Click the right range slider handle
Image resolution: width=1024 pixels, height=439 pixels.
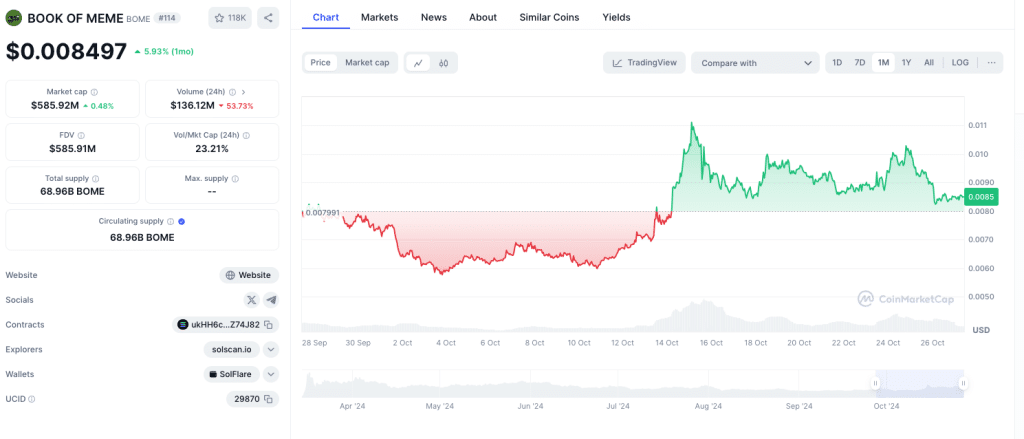pos(962,383)
